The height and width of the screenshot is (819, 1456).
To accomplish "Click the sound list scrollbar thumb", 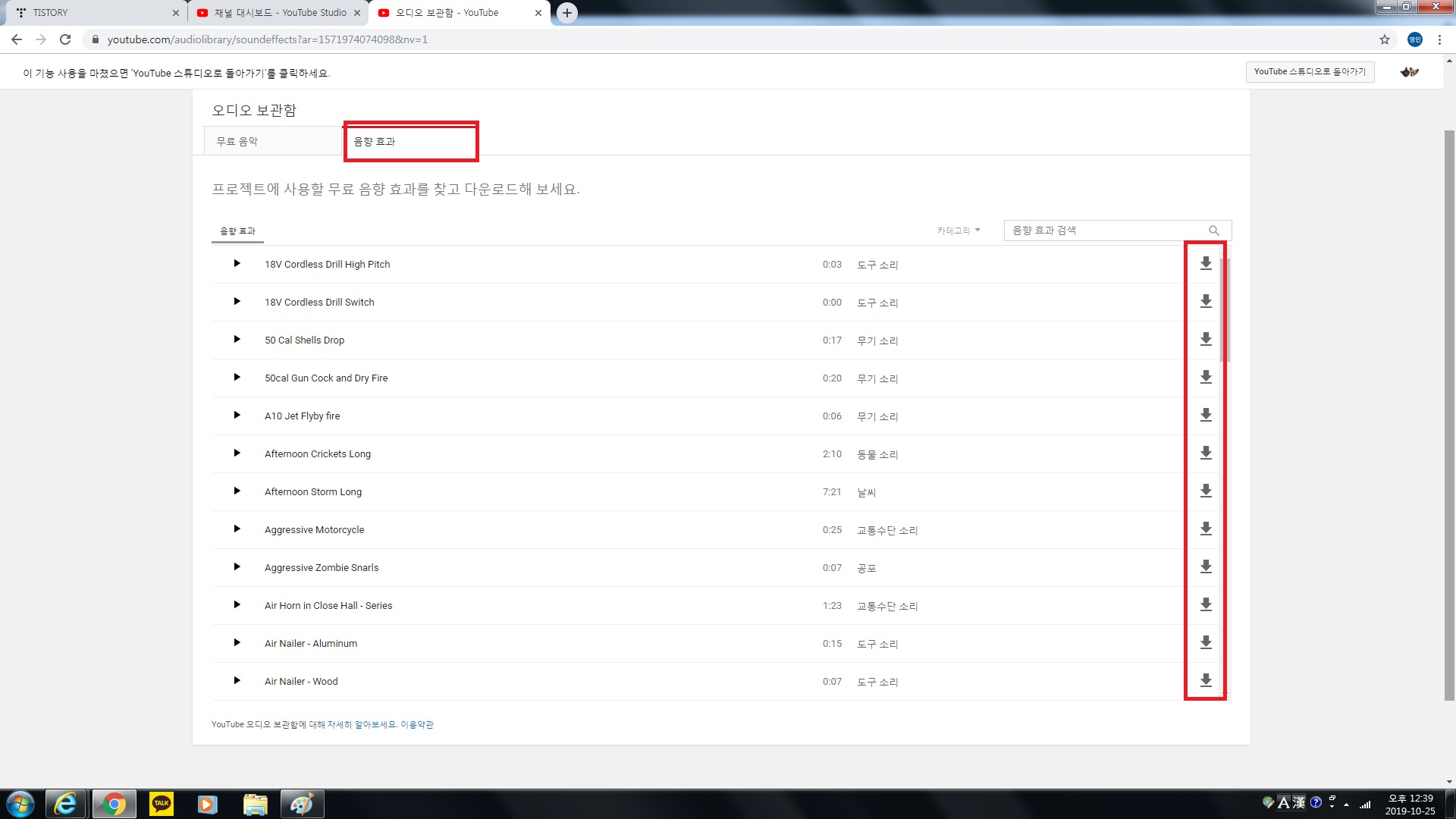I will click(1225, 311).
